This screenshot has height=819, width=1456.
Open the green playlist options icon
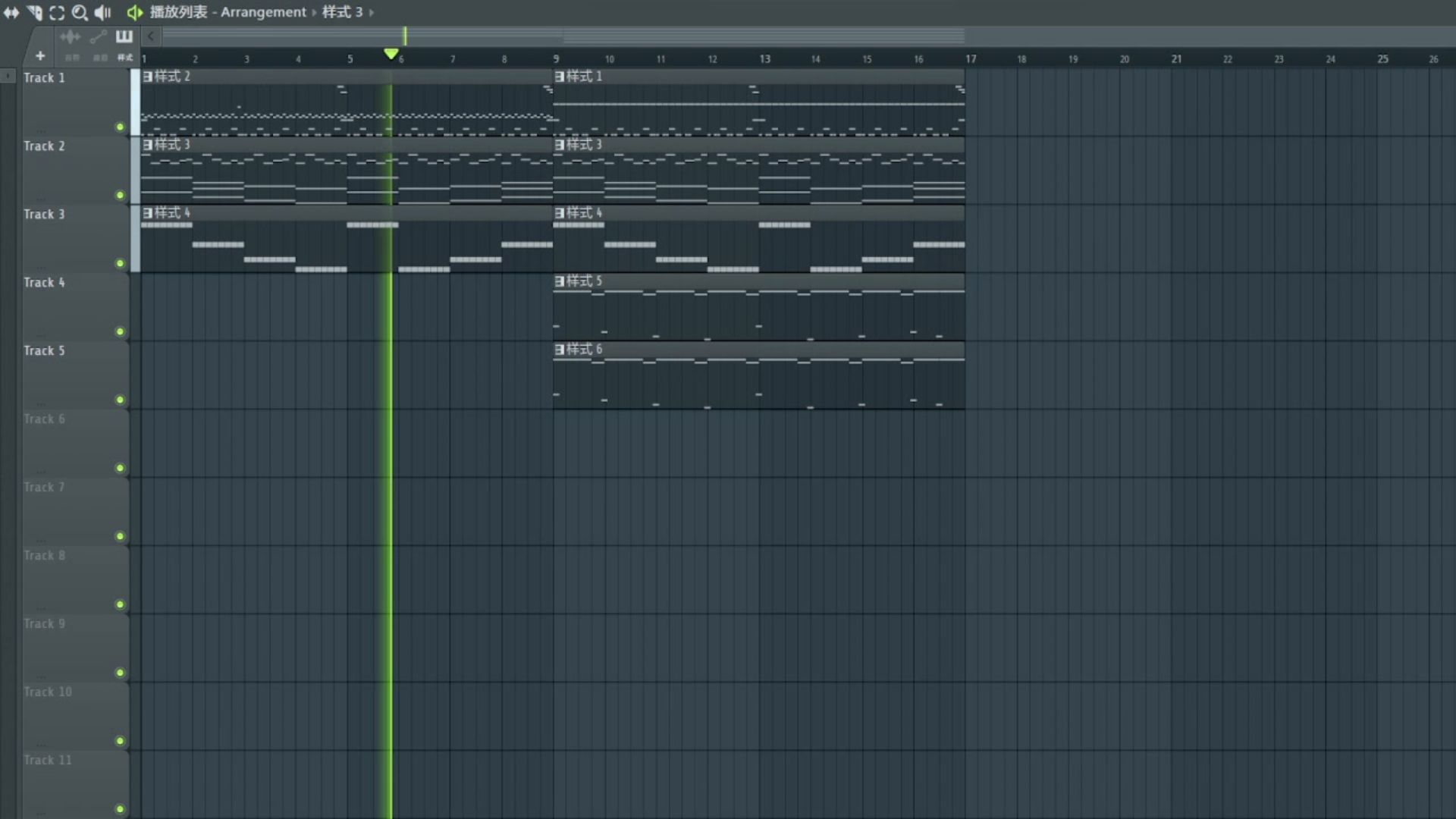point(134,12)
